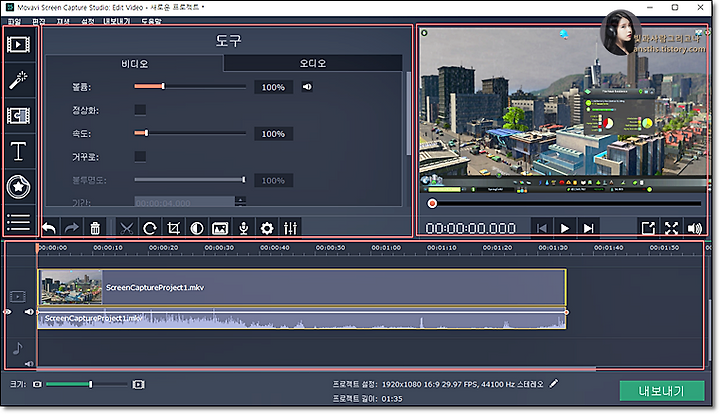Start voice recording with microphone icon
720x414 pixels.
pyautogui.click(x=243, y=228)
